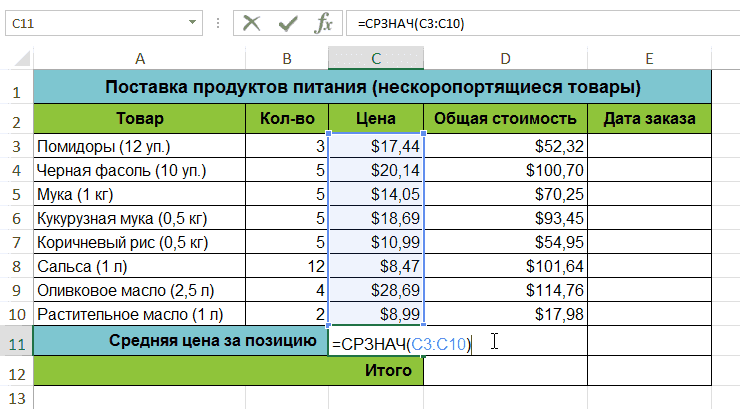Click the 'Общая стоимость' header cell
The image size is (740, 409).
click(x=505, y=119)
